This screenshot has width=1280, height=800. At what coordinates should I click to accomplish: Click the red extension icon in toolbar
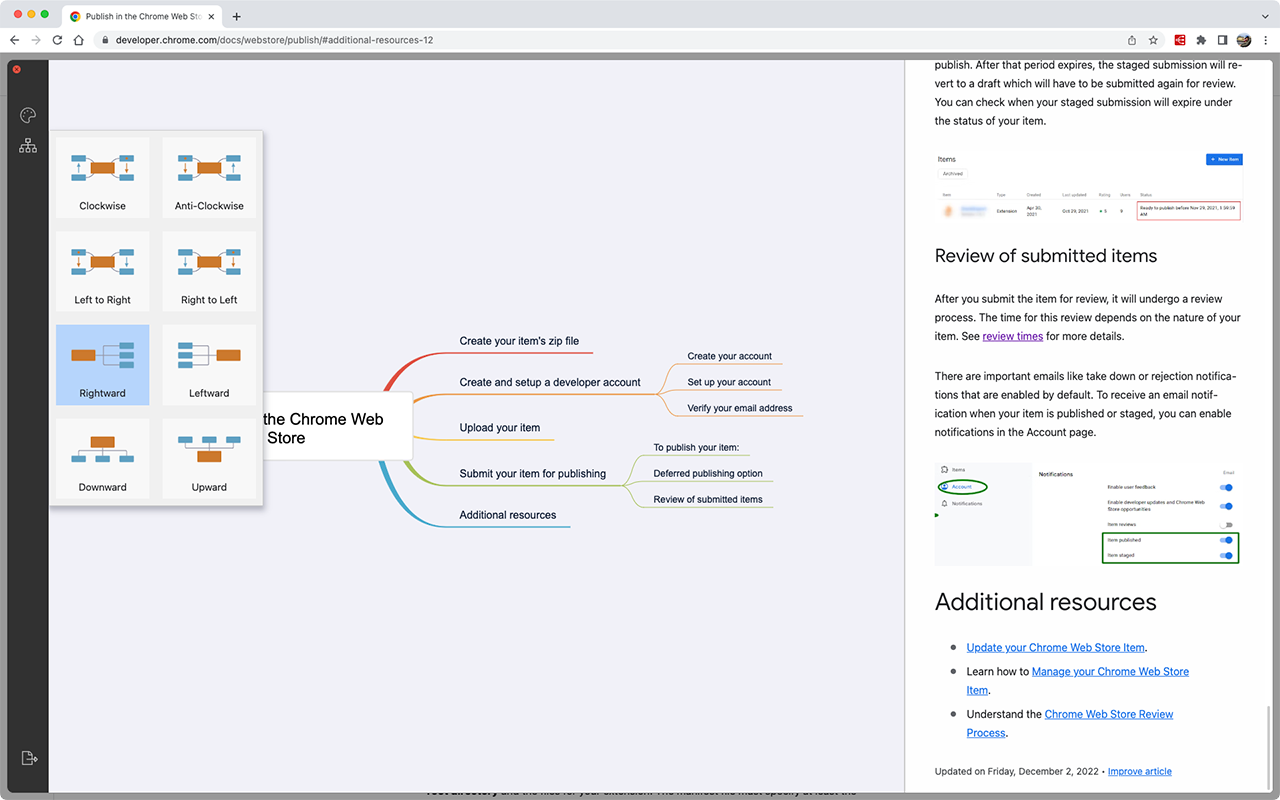(x=1180, y=40)
